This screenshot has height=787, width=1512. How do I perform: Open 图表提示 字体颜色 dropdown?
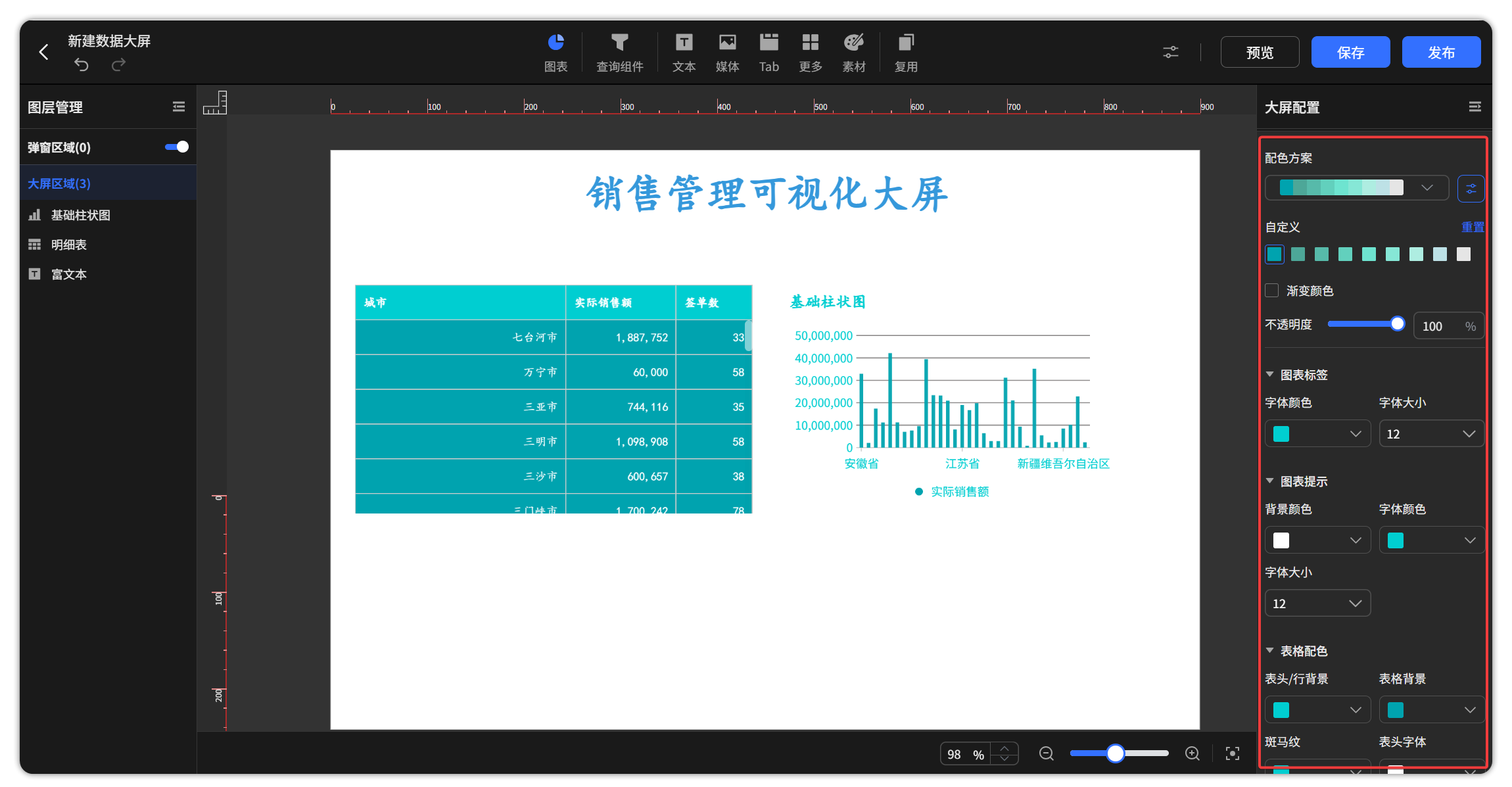(1431, 540)
